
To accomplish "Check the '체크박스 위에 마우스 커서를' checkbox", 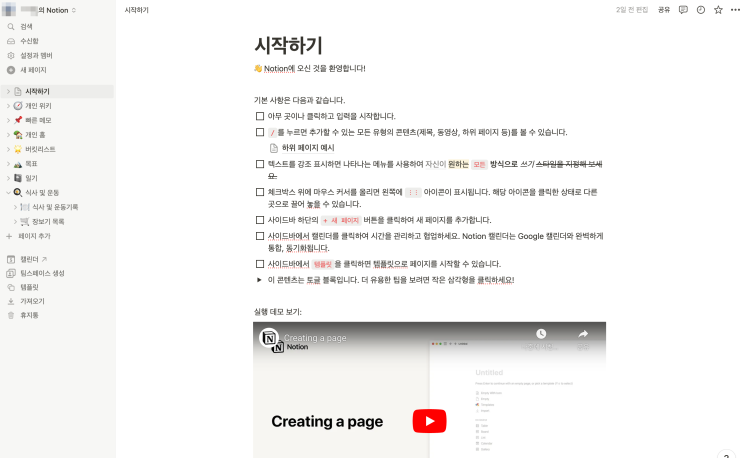I will [260, 192].
